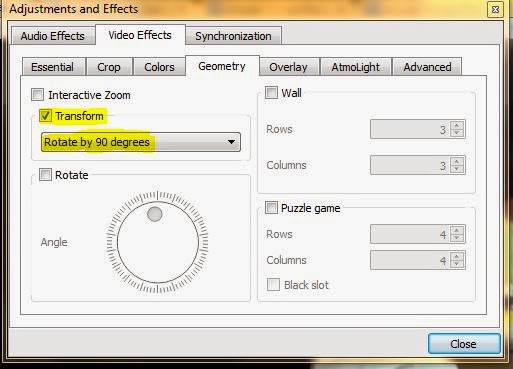Uncheck the Transform checkbox
513x369 pixels.
coord(45,116)
